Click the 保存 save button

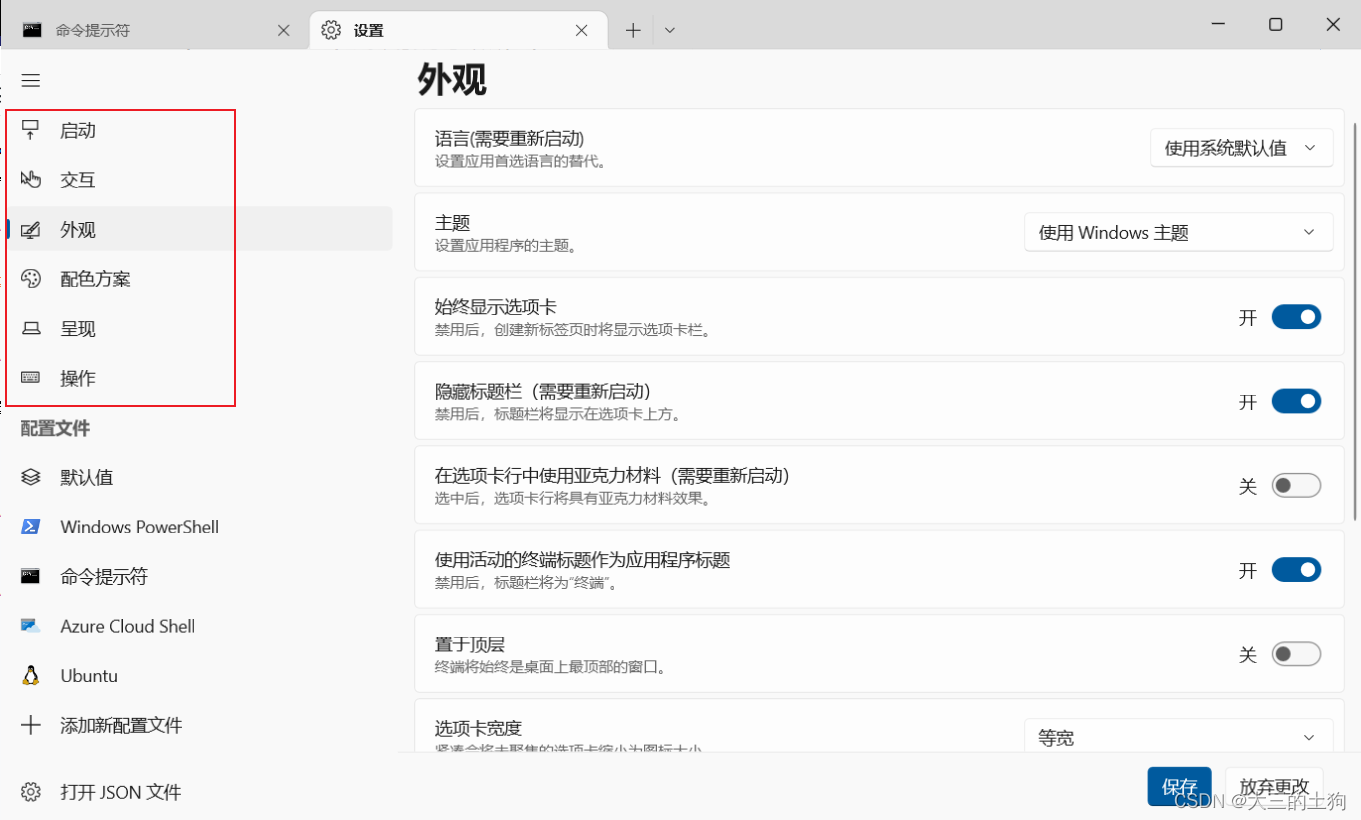pos(1179,786)
